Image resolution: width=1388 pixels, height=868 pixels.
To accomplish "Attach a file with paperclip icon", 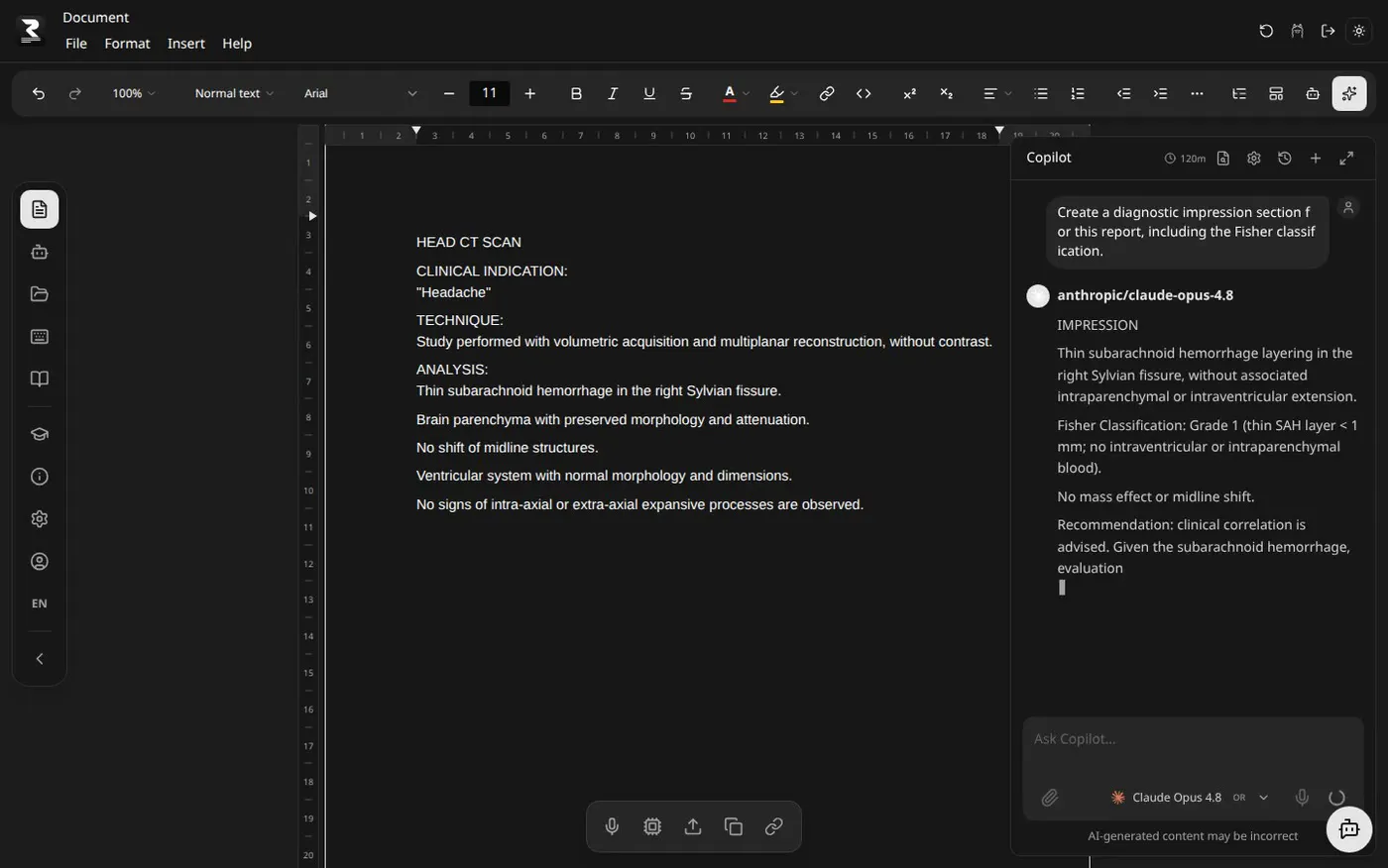I will [x=1050, y=798].
